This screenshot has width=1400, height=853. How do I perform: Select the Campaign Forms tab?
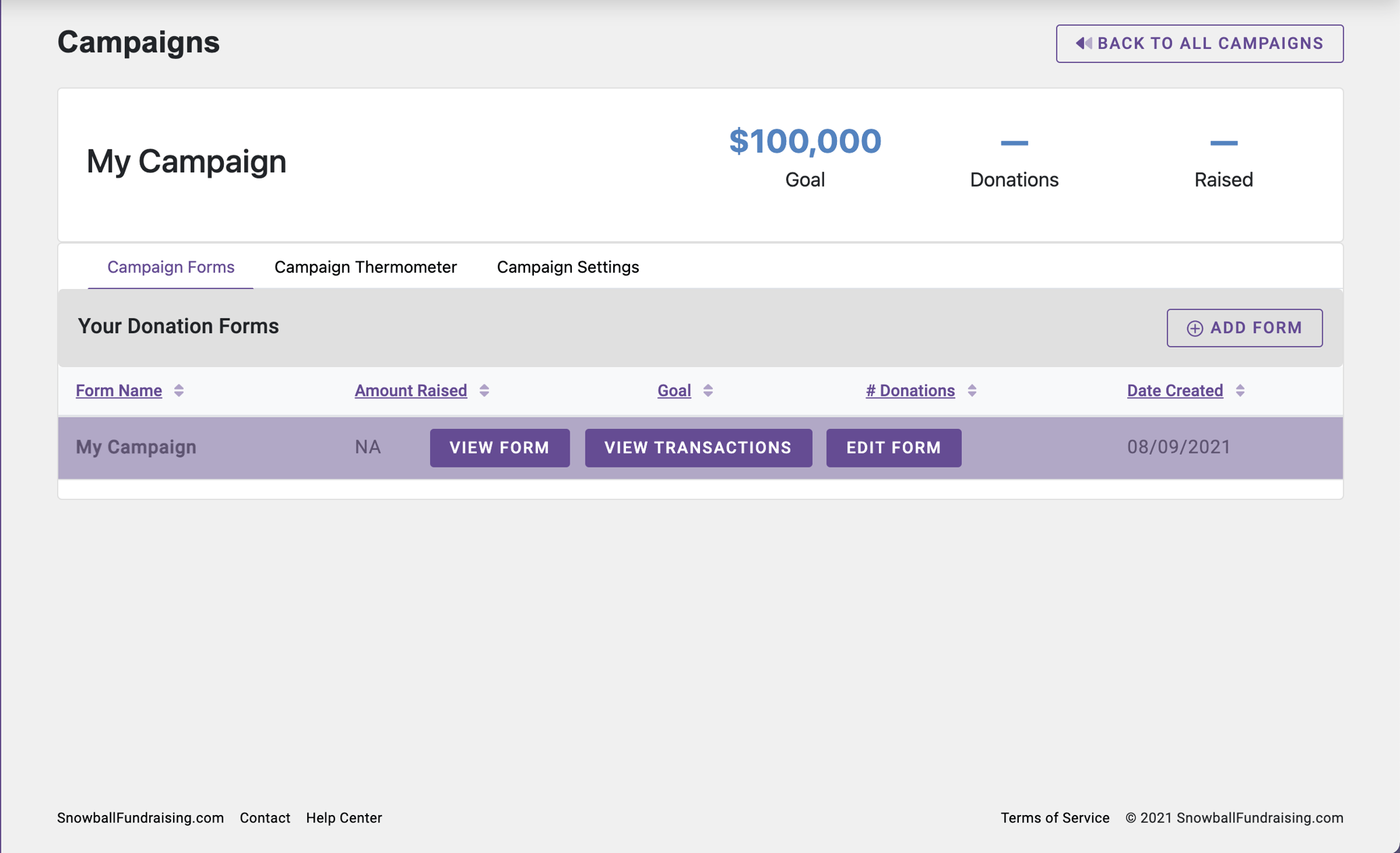[170, 267]
